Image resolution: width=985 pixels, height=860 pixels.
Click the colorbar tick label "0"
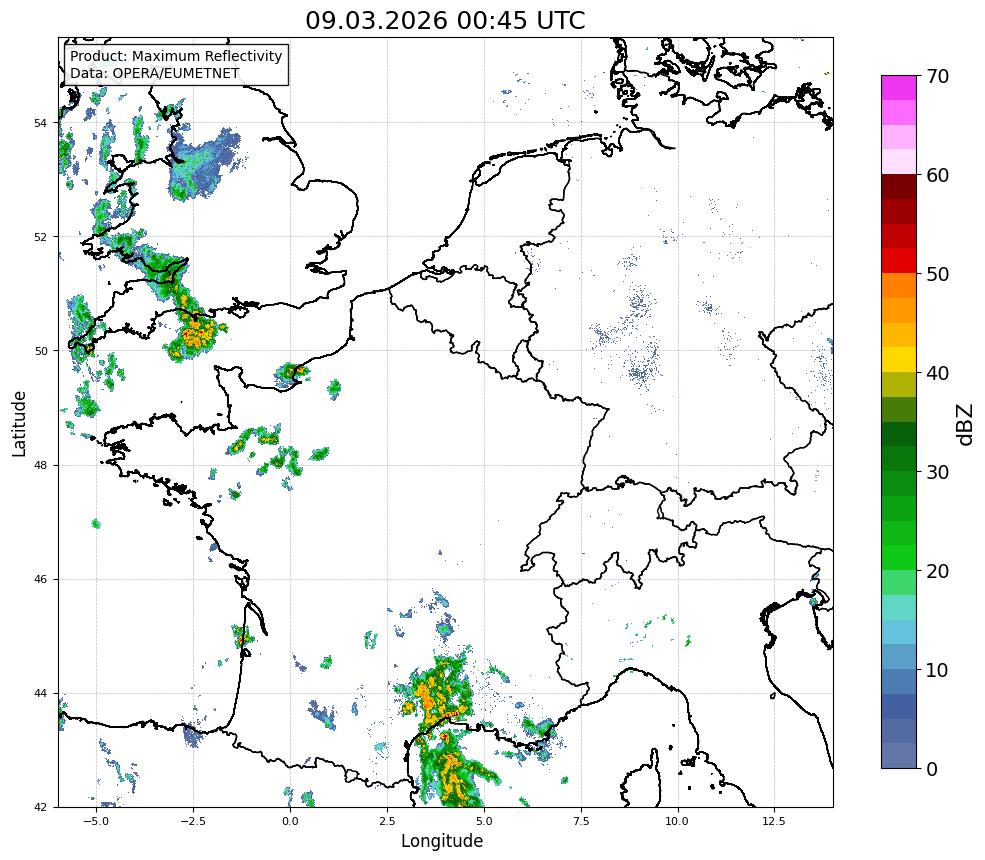932,769
